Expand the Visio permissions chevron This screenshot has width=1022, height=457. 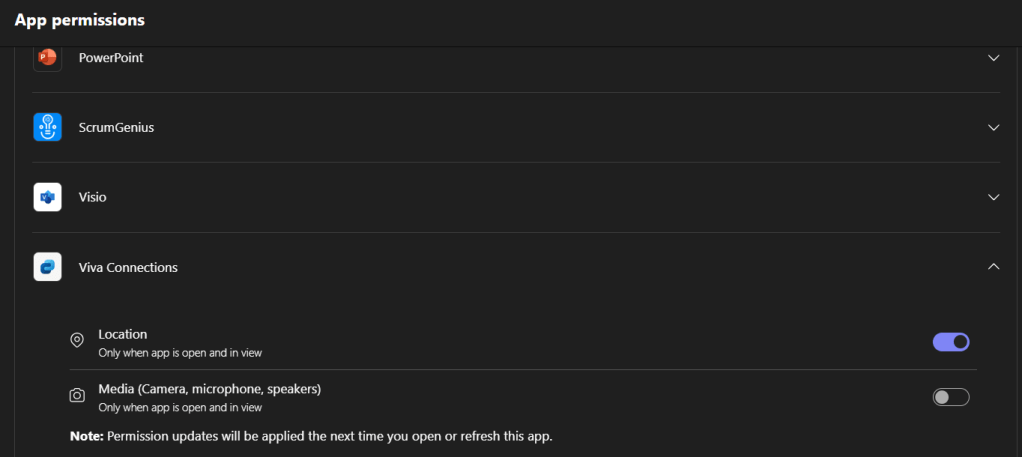tap(993, 198)
